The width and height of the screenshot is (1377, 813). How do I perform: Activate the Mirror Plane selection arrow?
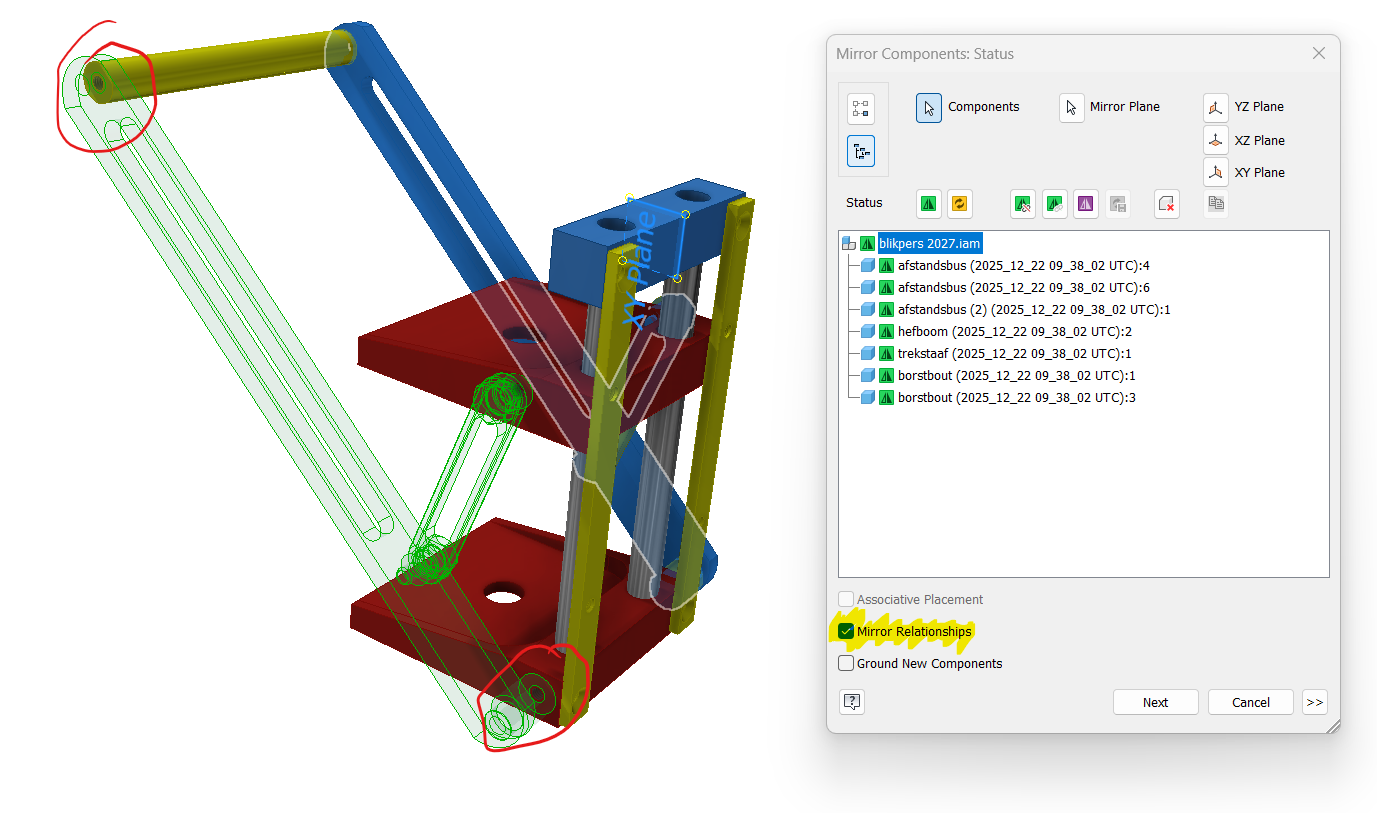1072,107
